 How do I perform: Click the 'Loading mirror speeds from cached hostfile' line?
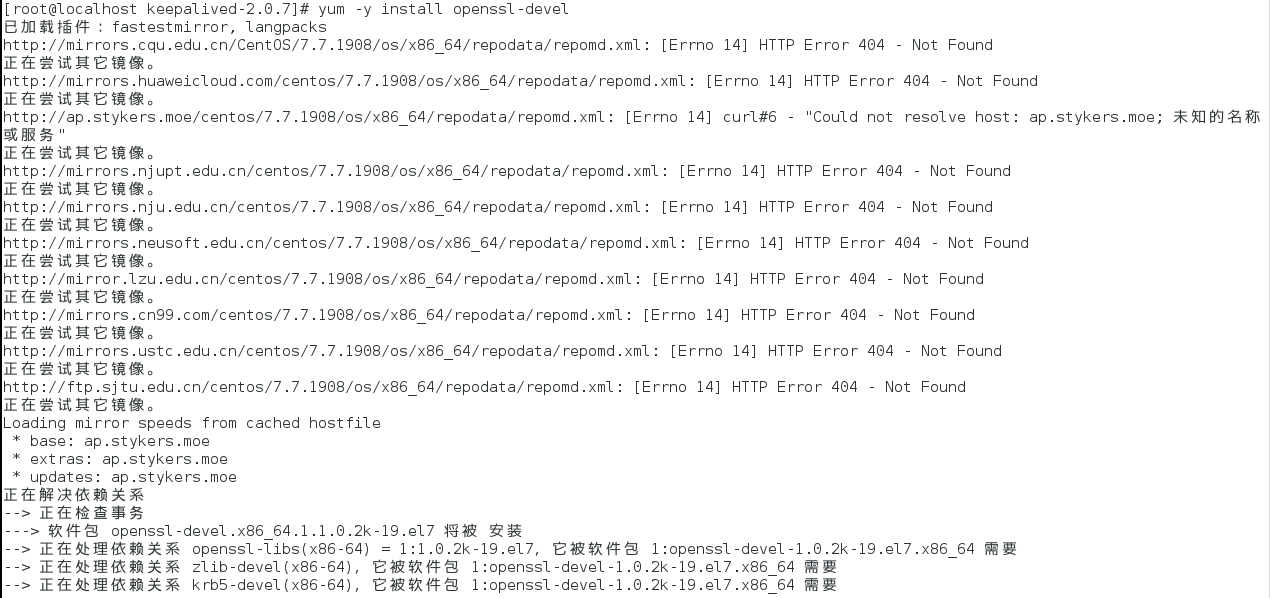[x=192, y=423]
